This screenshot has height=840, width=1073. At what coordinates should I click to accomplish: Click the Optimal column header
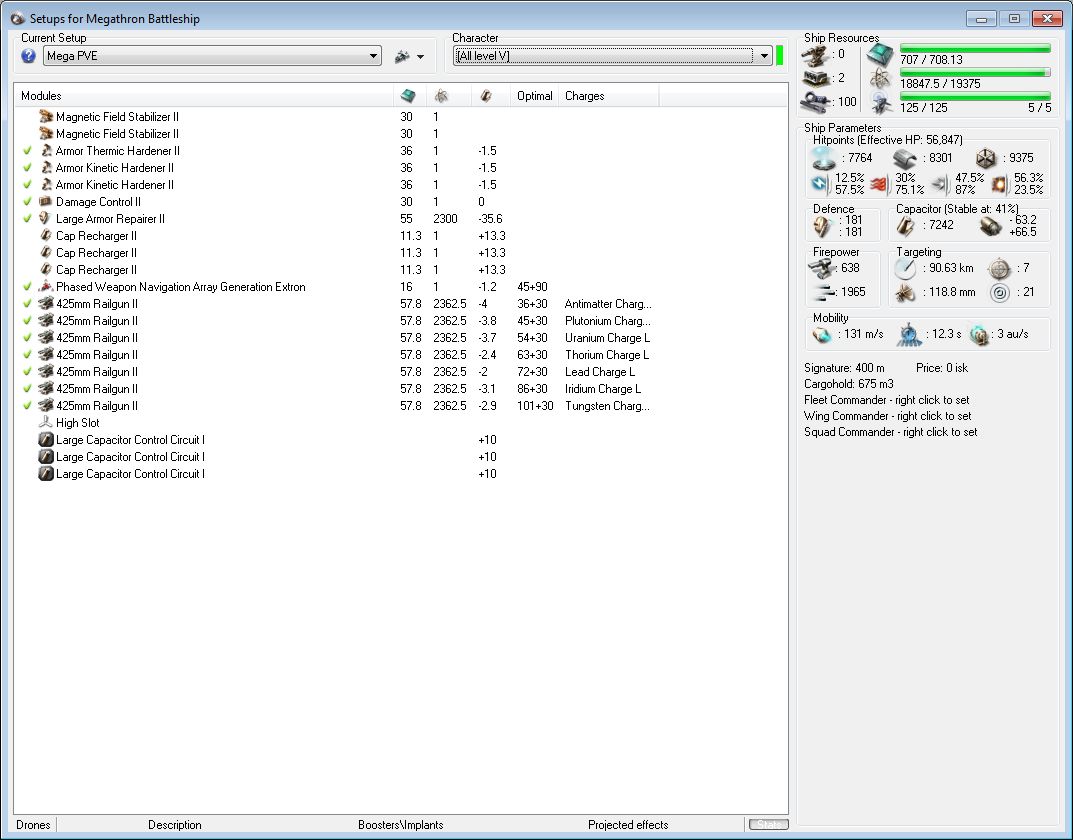click(x=534, y=96)
